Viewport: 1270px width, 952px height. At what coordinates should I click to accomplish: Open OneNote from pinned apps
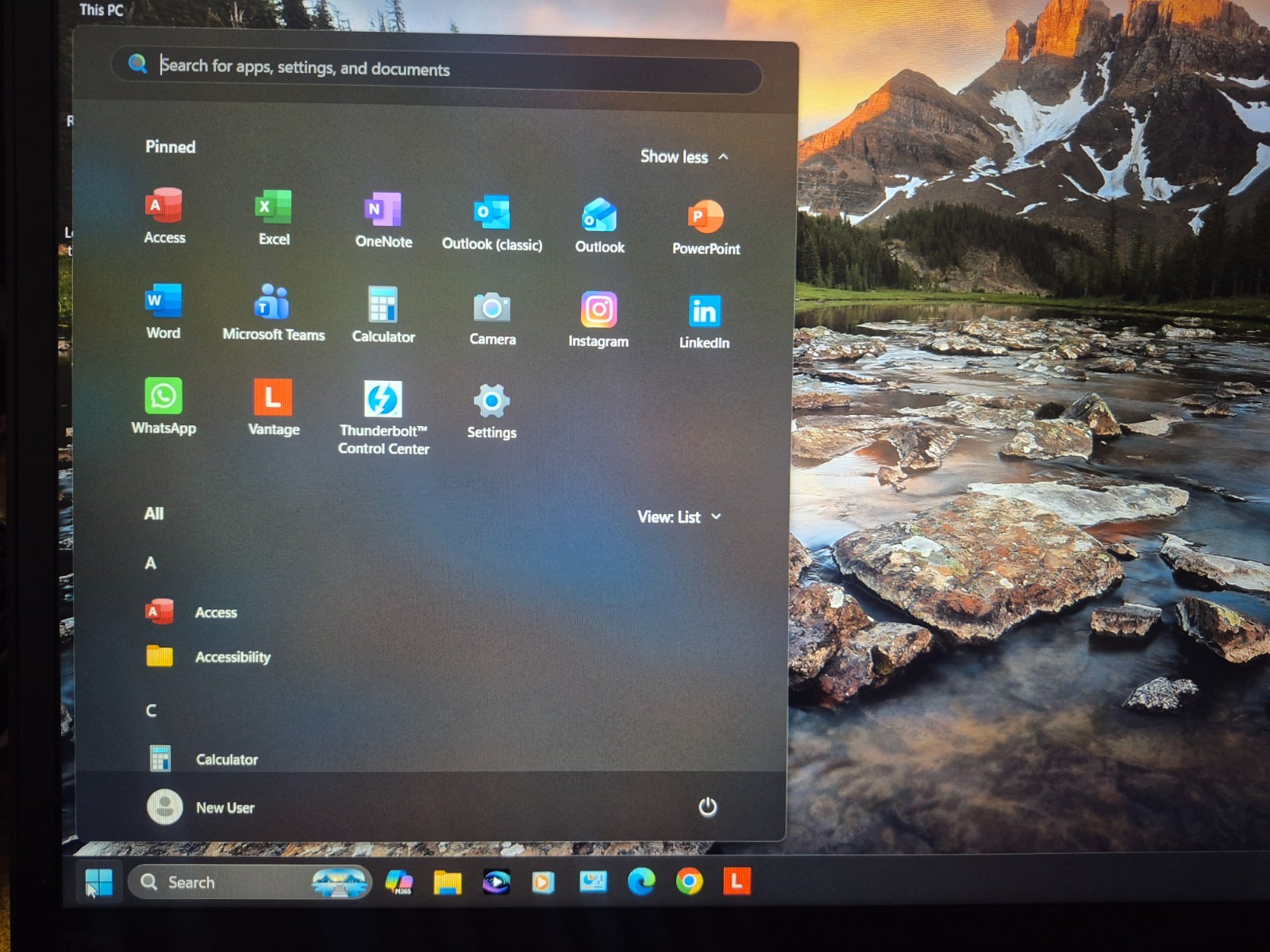coord(383,220)
